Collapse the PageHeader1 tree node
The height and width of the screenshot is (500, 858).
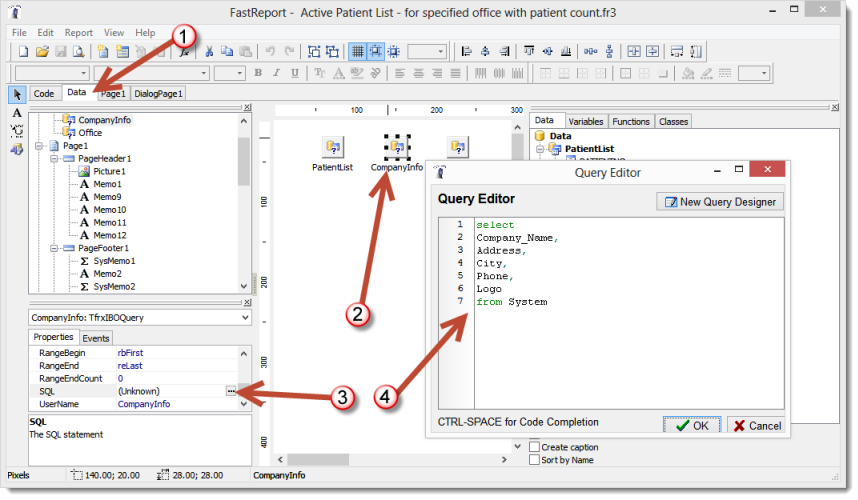pos(54,159)
